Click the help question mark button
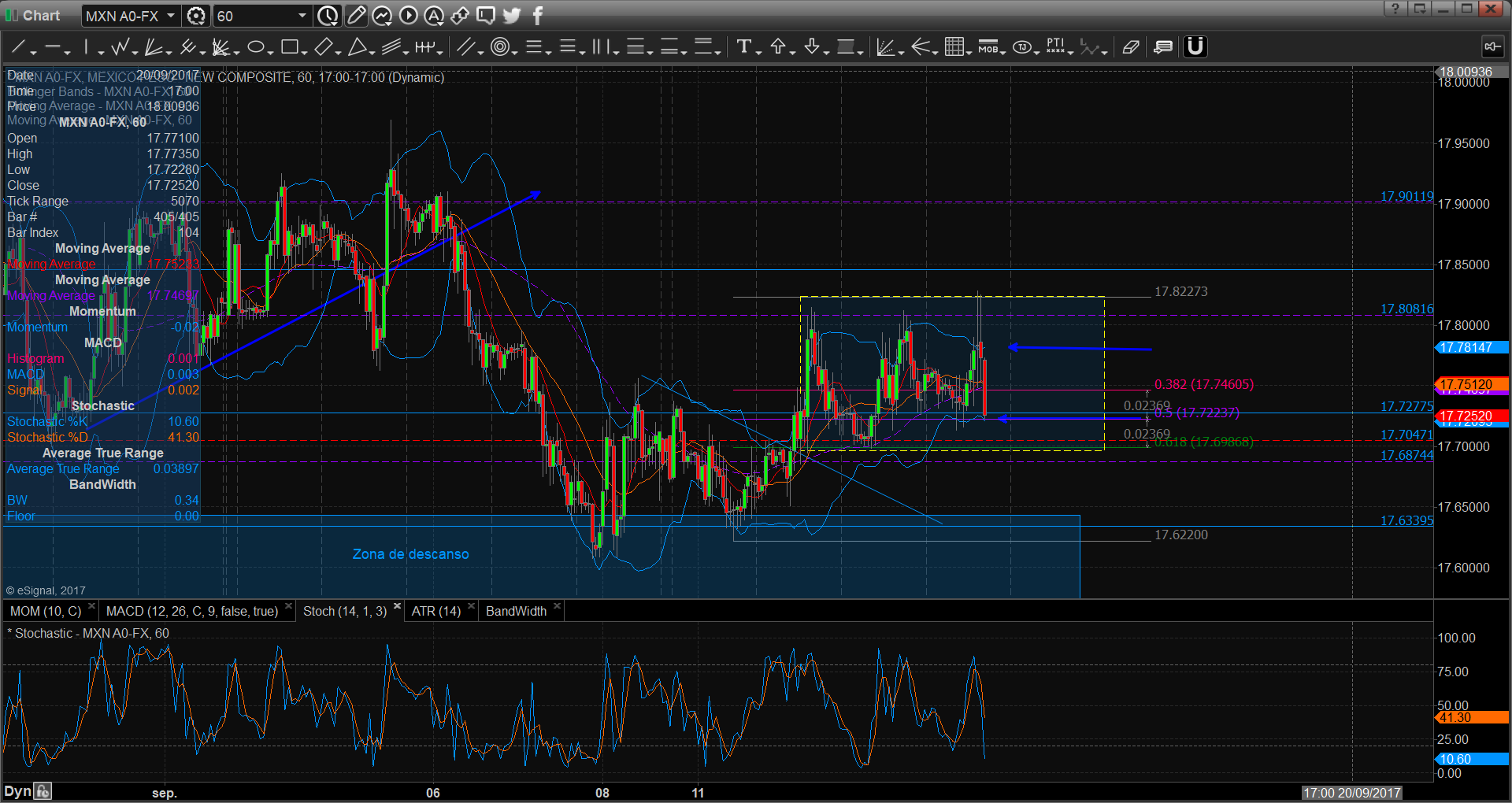This screenshot has height=803, width=1512. (x=1395, y=9)
